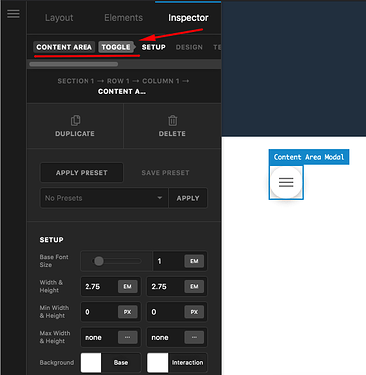Click the Width value field showing 2.75
The height and width of the screenshot is (375, 366).
point(99,286)
